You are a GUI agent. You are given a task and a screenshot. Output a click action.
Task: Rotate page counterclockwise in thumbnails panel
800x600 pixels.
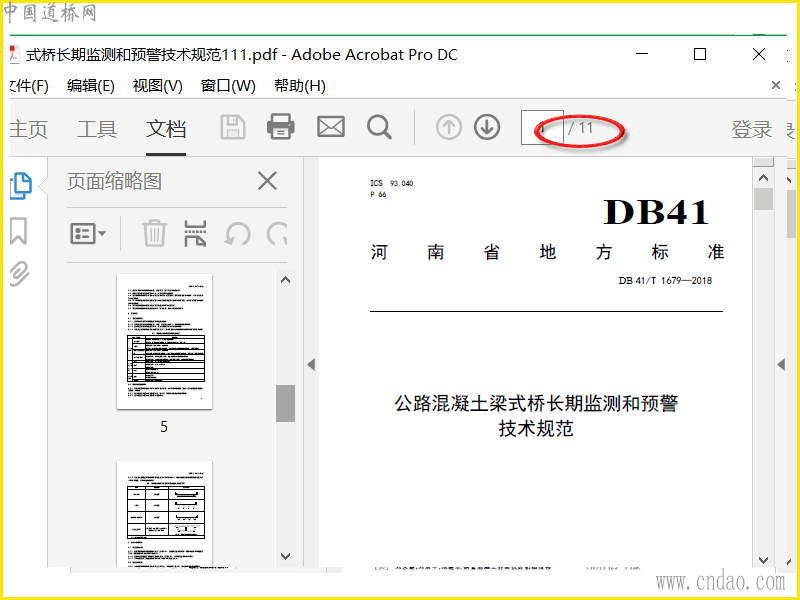[237, 234]
